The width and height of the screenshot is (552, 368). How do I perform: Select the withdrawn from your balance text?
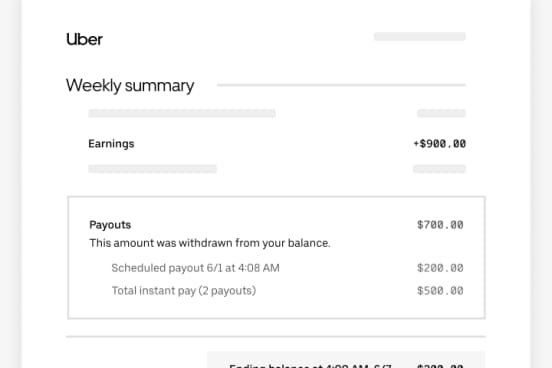pos(210,243)
